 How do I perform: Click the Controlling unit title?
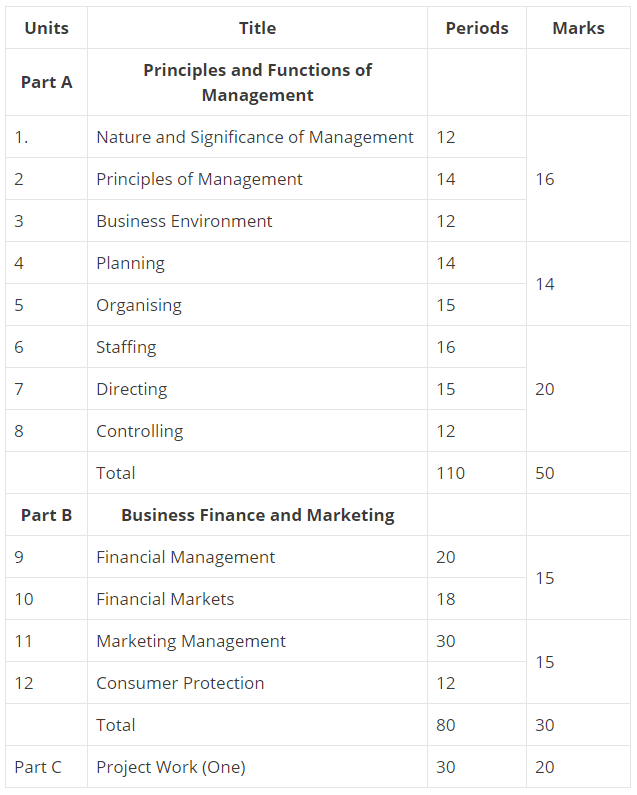pyautogui.click(x=139, y=431)
